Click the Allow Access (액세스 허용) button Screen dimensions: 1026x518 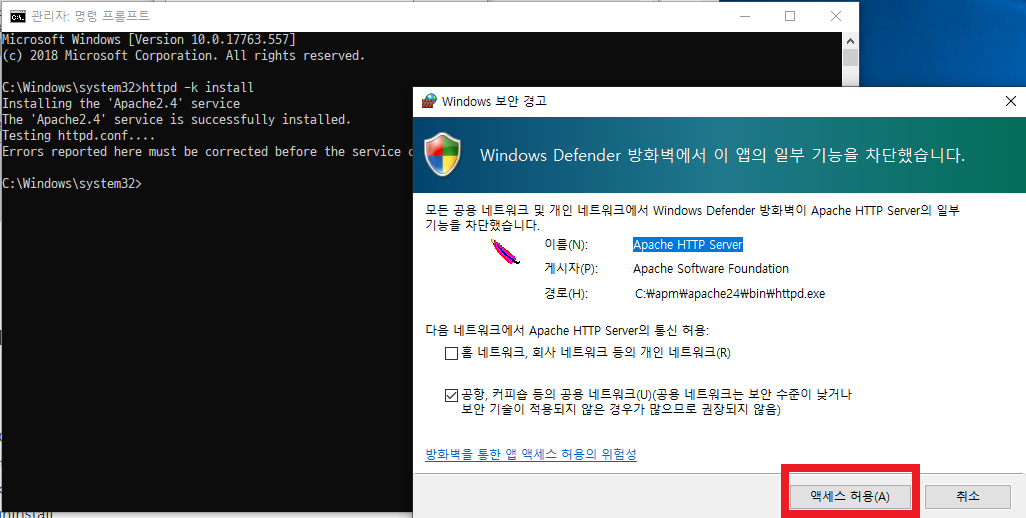[x=851, y=496]
